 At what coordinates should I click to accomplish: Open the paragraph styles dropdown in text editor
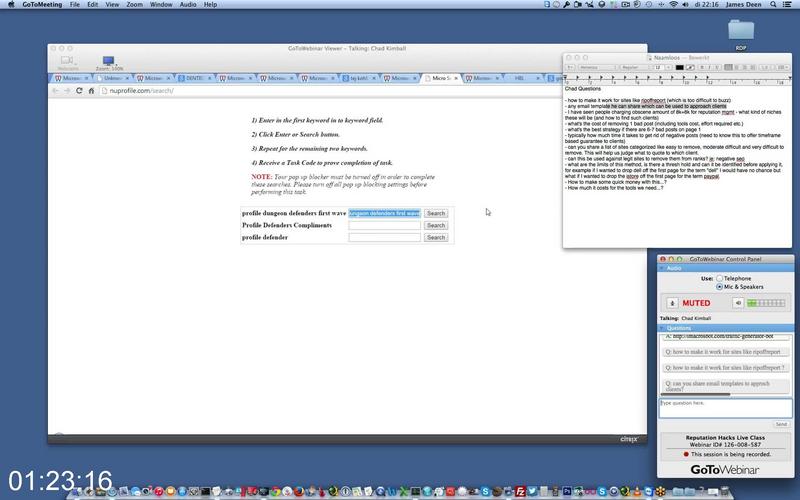pos(570,67)
